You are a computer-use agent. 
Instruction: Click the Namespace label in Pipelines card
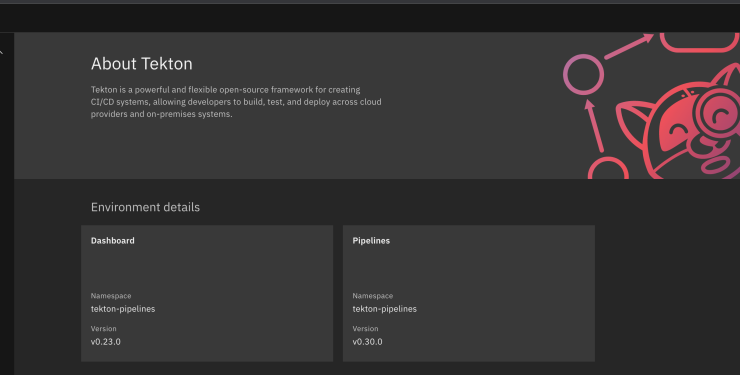tap(373, 296)
